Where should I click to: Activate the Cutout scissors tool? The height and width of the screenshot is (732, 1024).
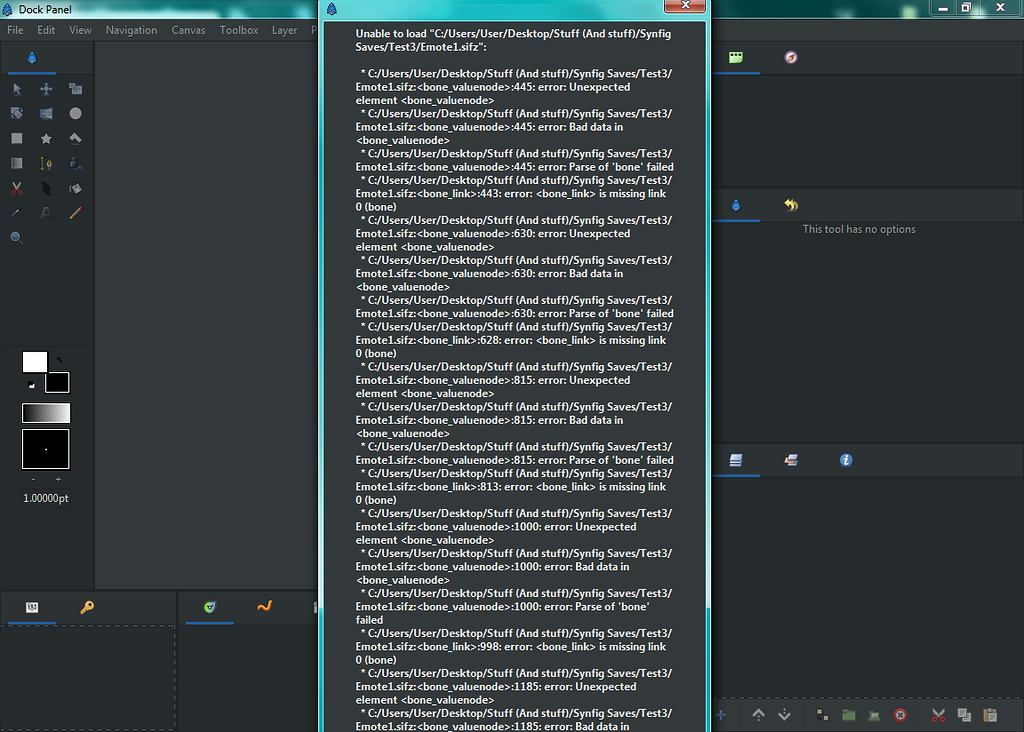click(x=17, y=188)
